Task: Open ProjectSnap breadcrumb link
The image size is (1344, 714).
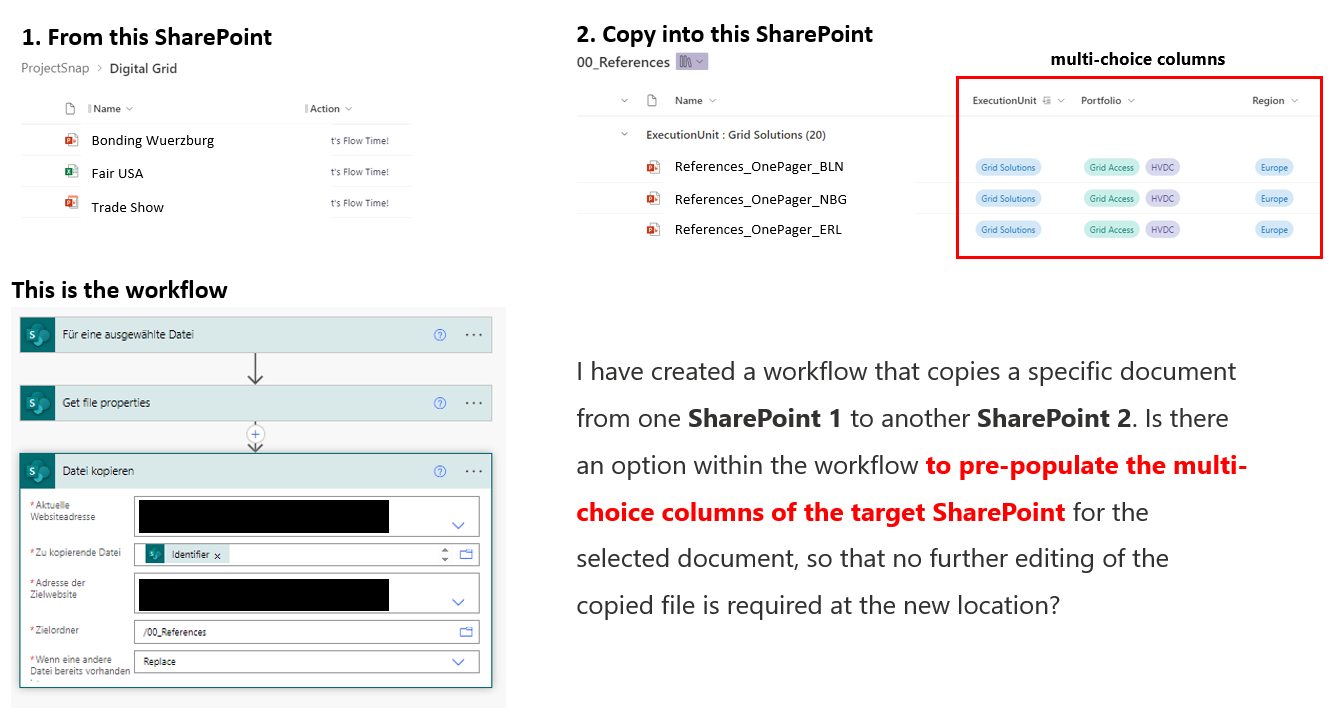Action: 55,68
